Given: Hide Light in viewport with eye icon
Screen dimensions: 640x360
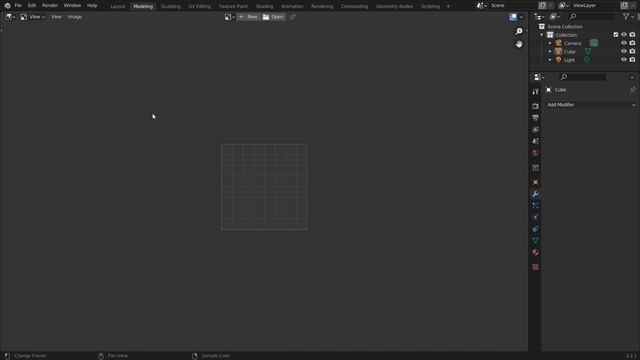Looking at the screenshot, I should click(x=624, y=60).
